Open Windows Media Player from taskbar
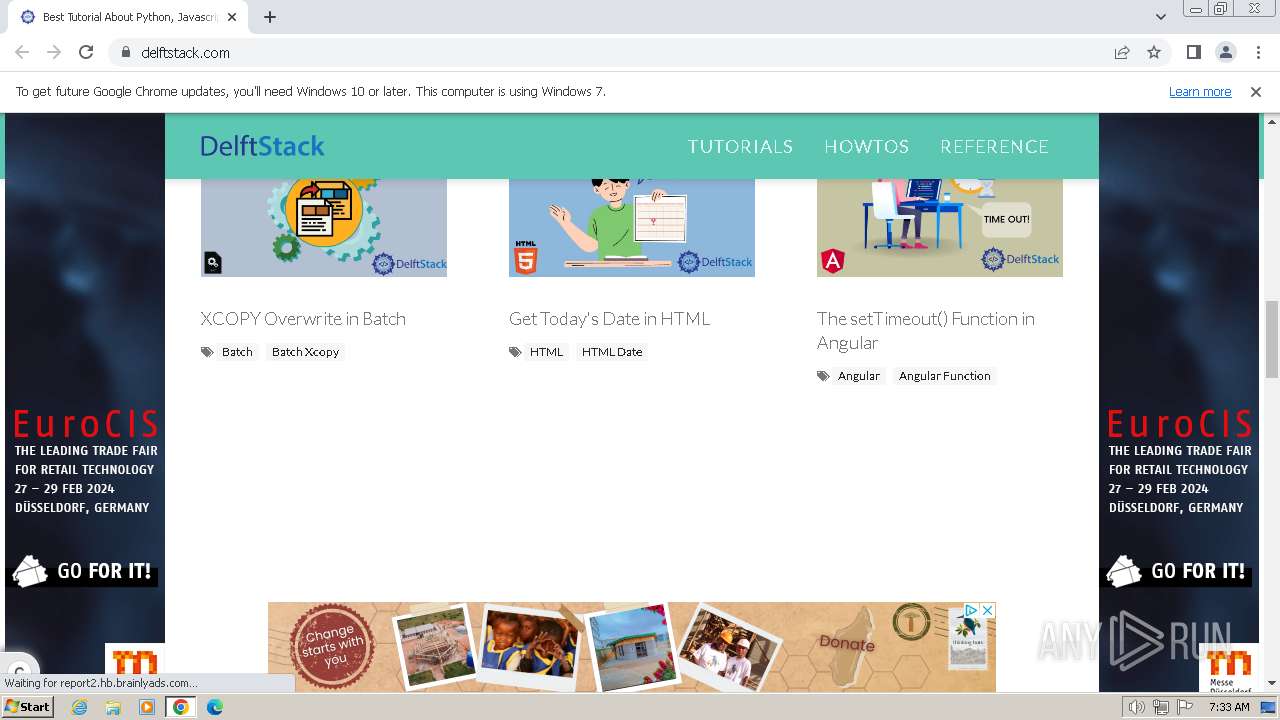The height and width of the screenshot is (720, 1280). (x=147, y=707)
